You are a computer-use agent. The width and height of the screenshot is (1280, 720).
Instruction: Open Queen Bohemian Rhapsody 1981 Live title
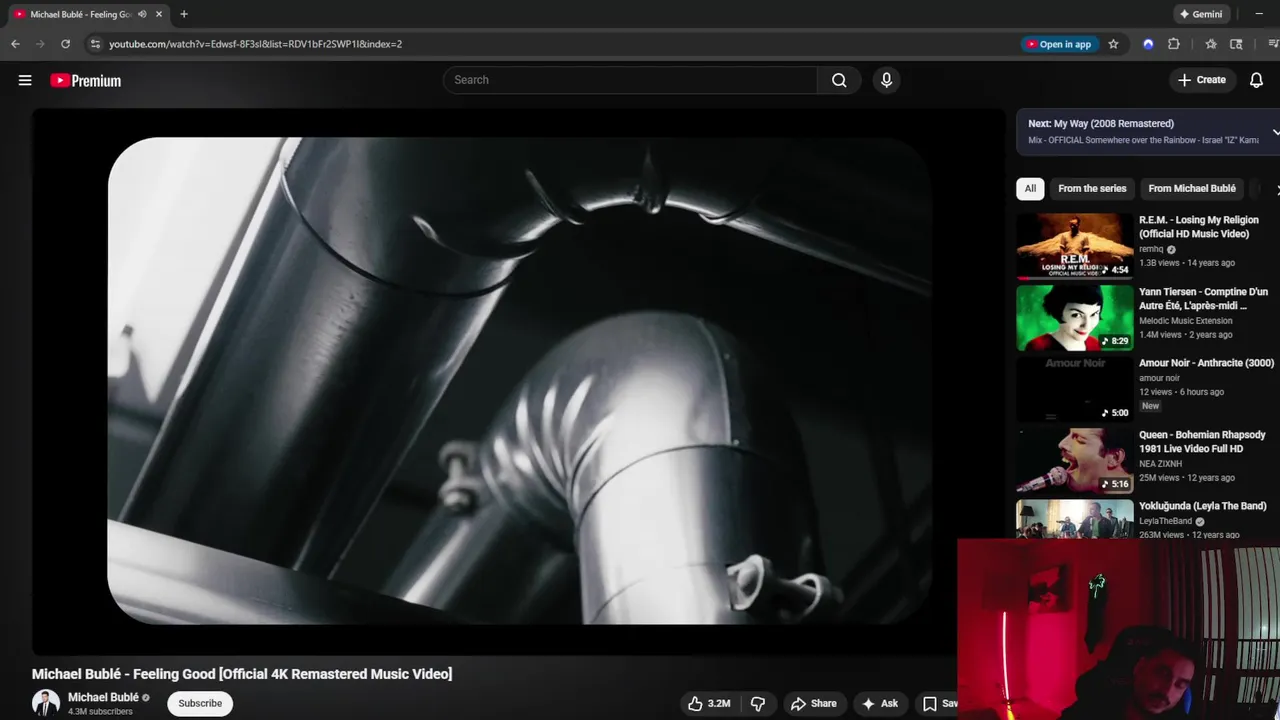[x=1202, y=442]
